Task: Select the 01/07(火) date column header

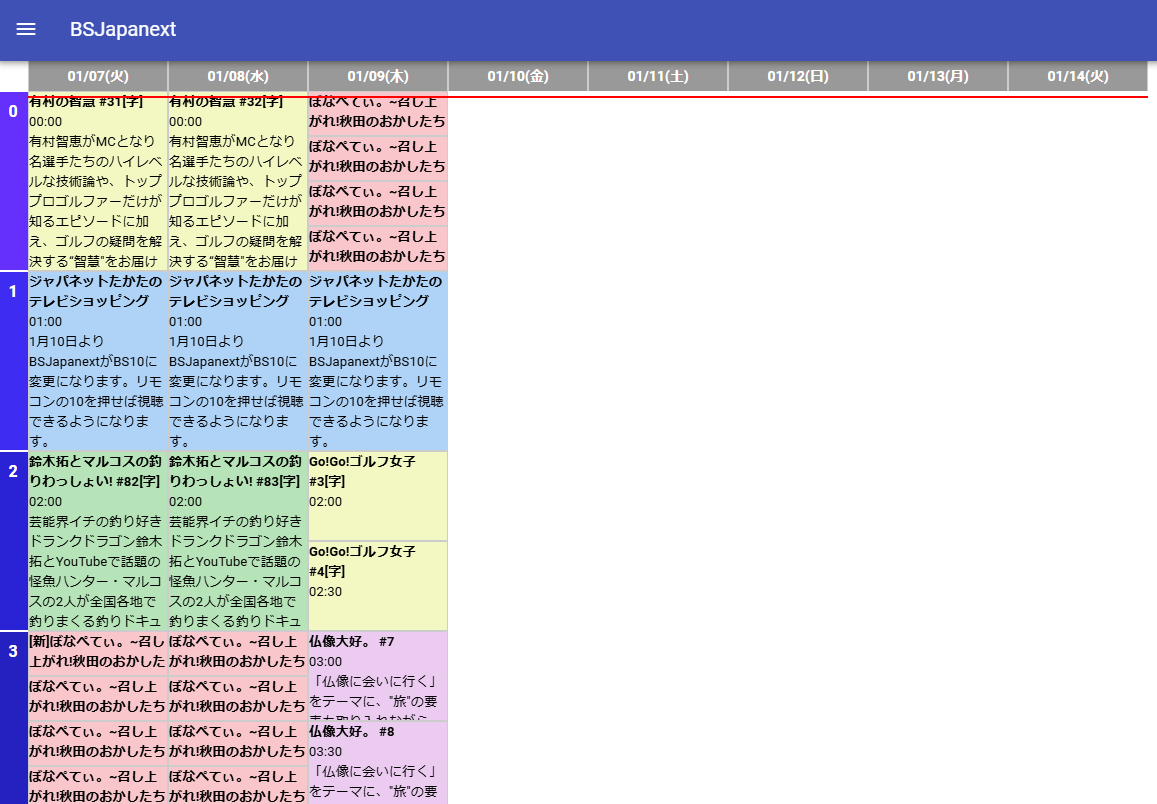Action: tap(98, 76)
